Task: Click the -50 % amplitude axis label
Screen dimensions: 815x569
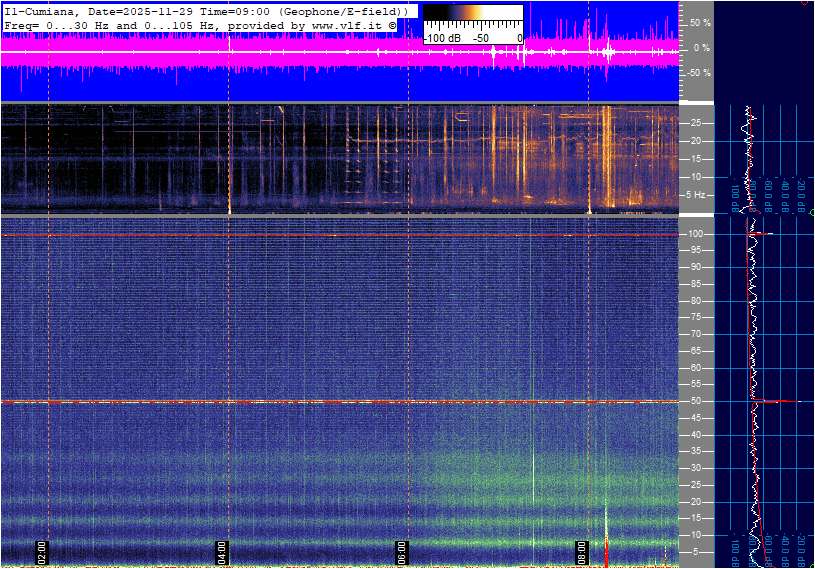Action: 699,73
